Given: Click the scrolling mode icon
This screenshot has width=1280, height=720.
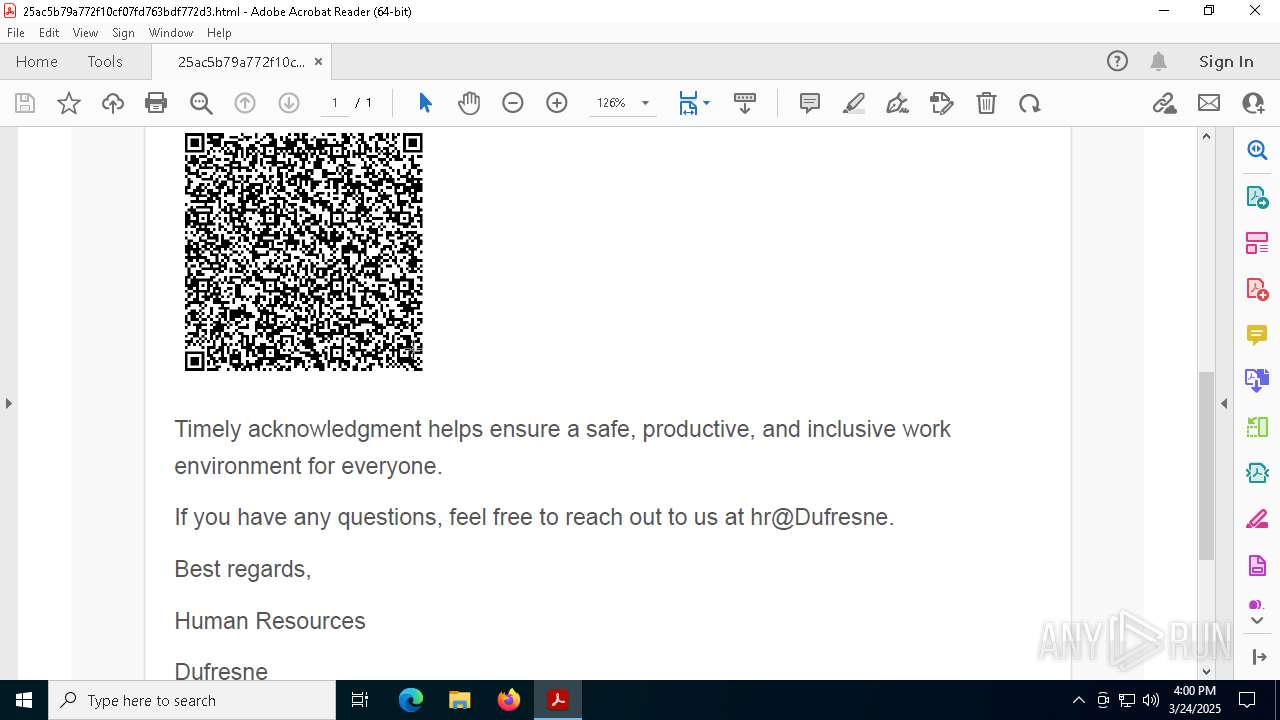Looking at the screenshot, I should 745,103.
